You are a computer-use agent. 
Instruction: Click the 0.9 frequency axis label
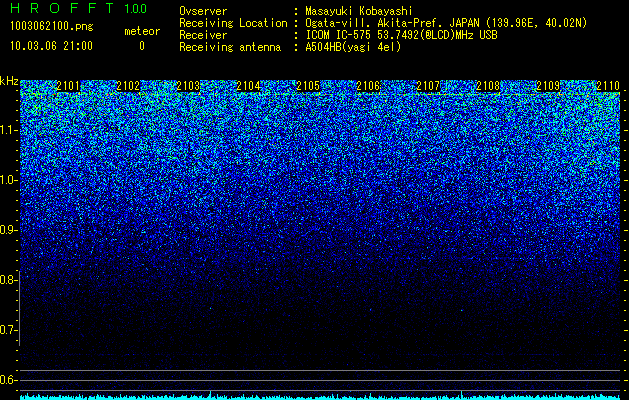pos(8,230)
